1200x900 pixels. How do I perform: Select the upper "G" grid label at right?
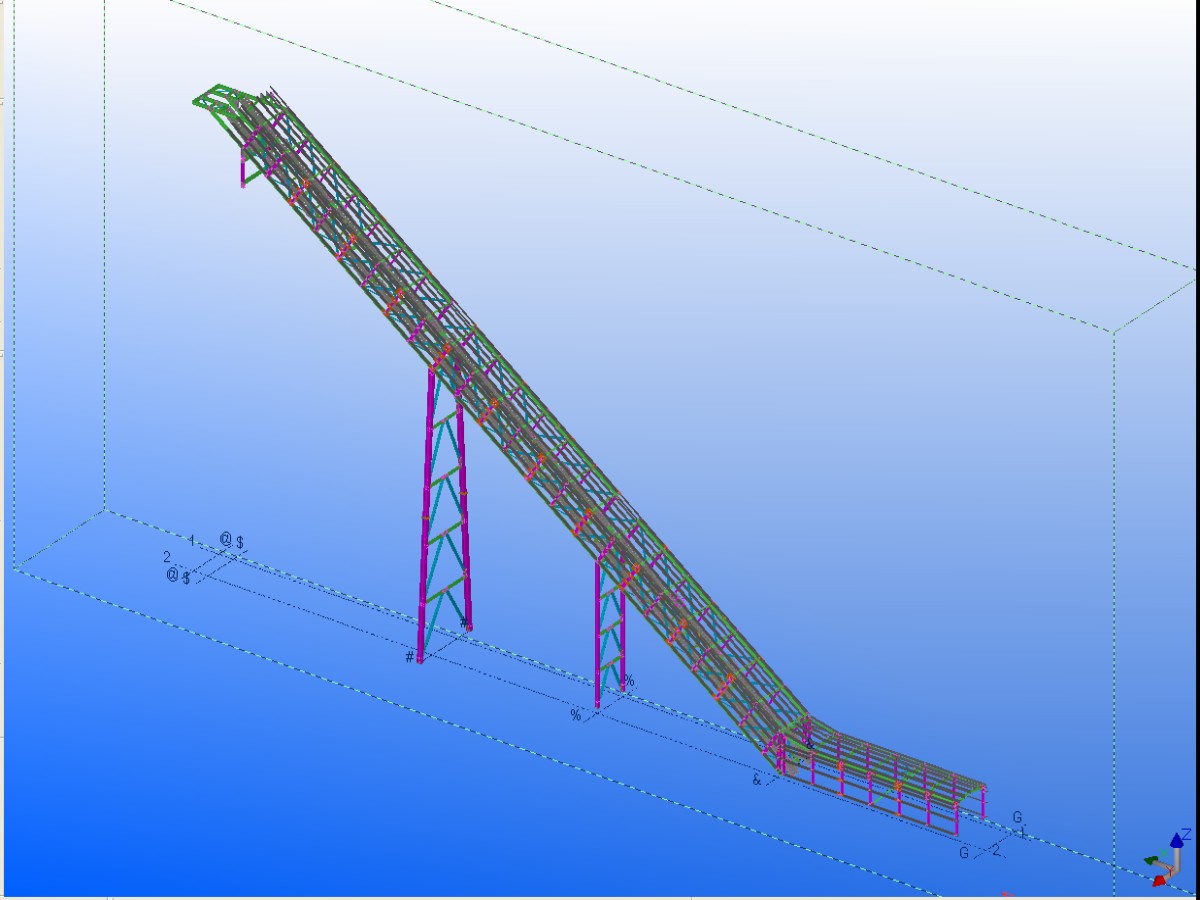point(1017,817)
